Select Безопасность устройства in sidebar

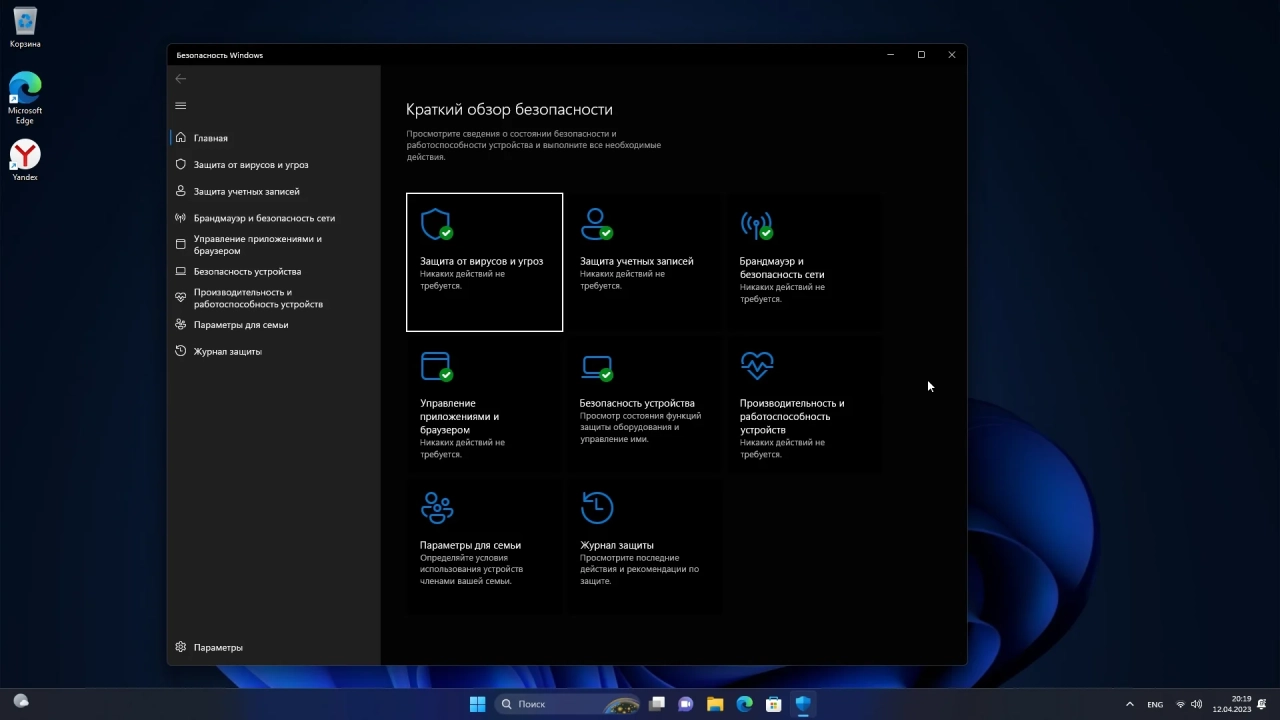point(274,271)
